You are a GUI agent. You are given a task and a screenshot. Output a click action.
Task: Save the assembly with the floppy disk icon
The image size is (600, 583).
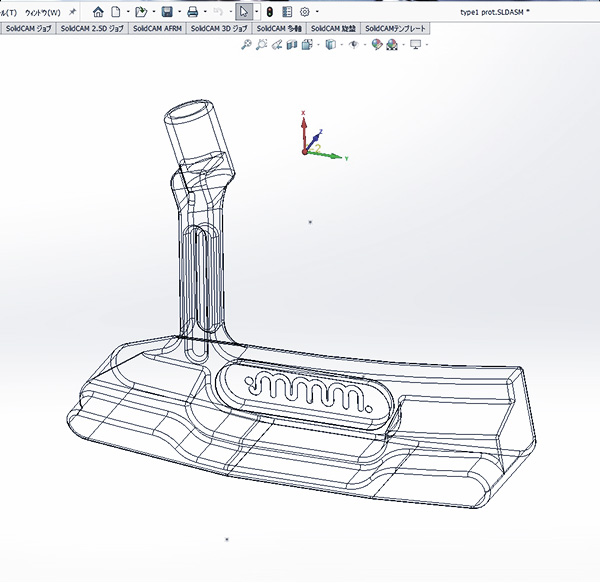pyautogui.click(x=166, y=11)
